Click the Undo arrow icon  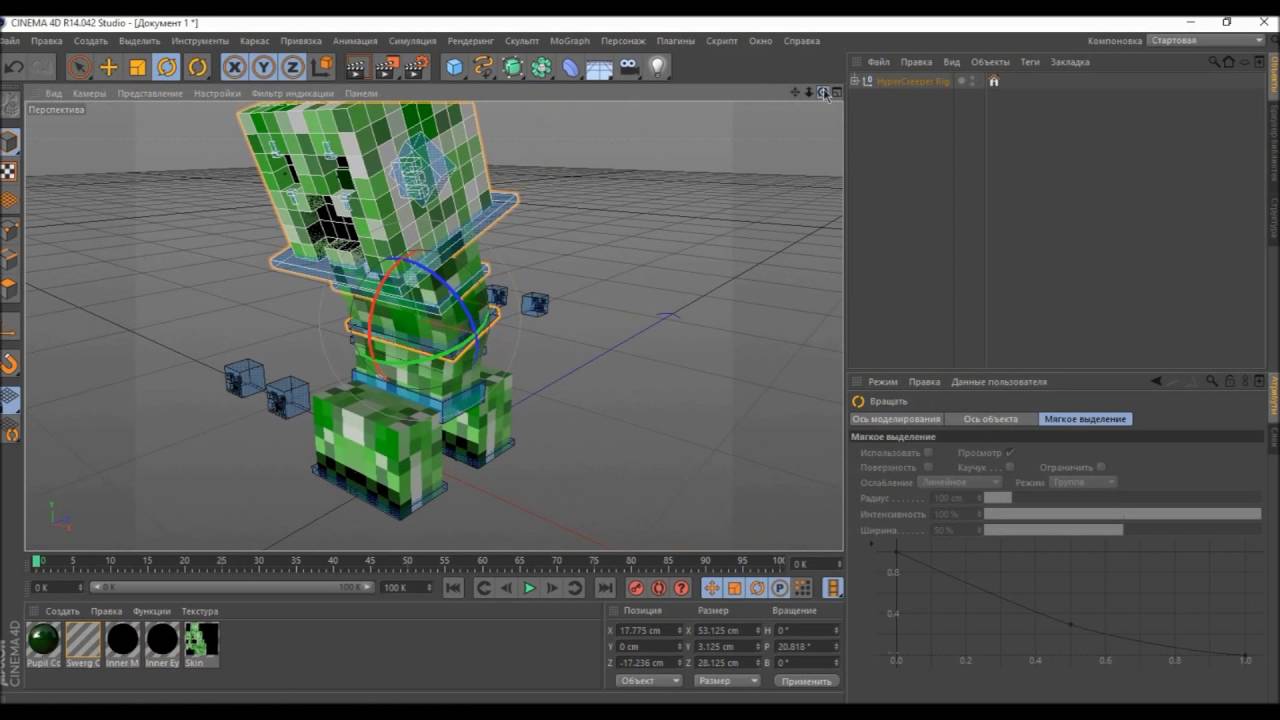(14, 67)
